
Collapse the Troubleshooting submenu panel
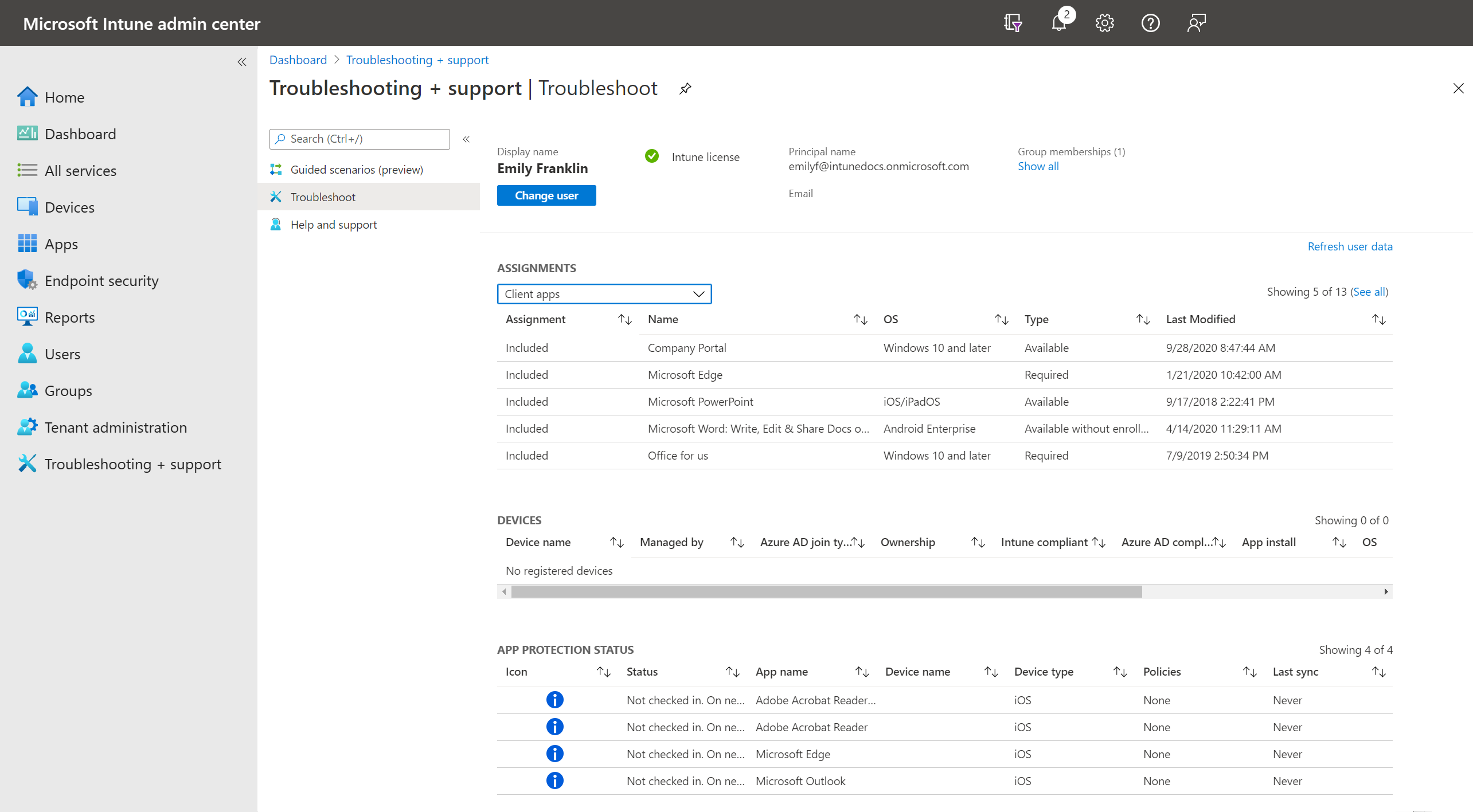(x=467, y=139)
